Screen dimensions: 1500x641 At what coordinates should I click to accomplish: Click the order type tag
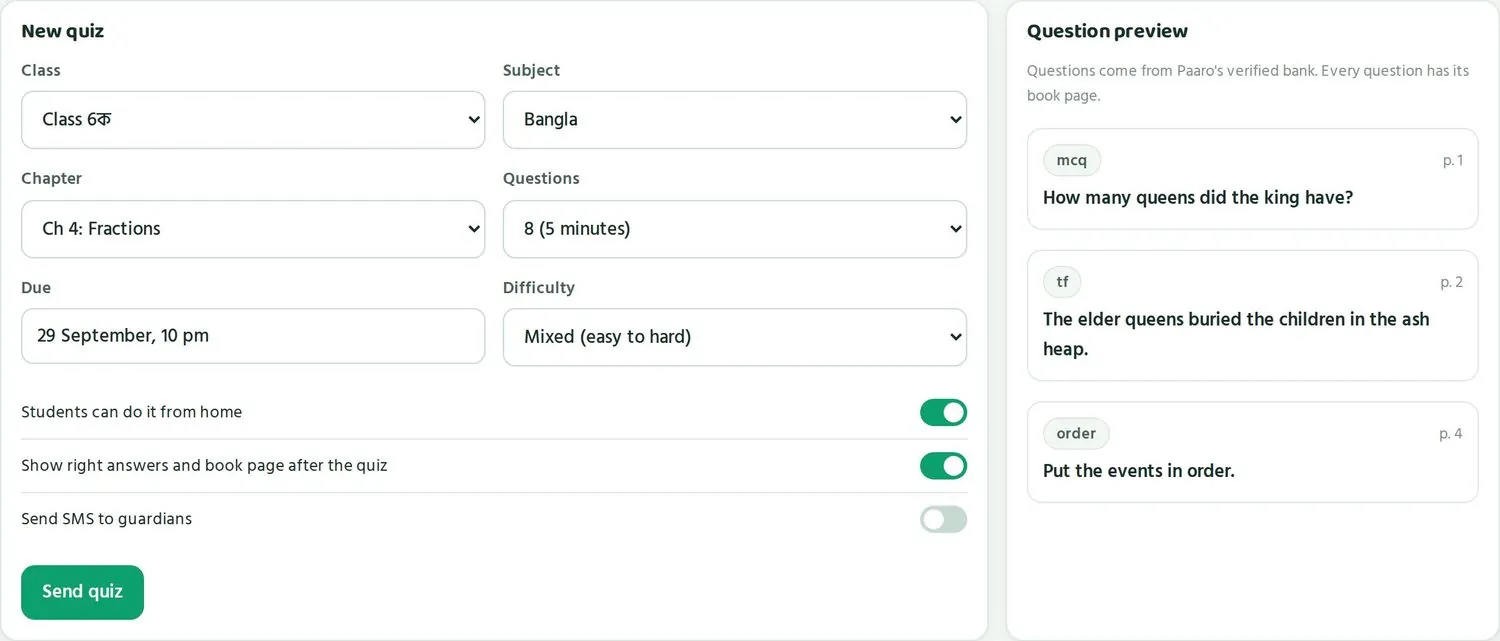pos(1076,433)
